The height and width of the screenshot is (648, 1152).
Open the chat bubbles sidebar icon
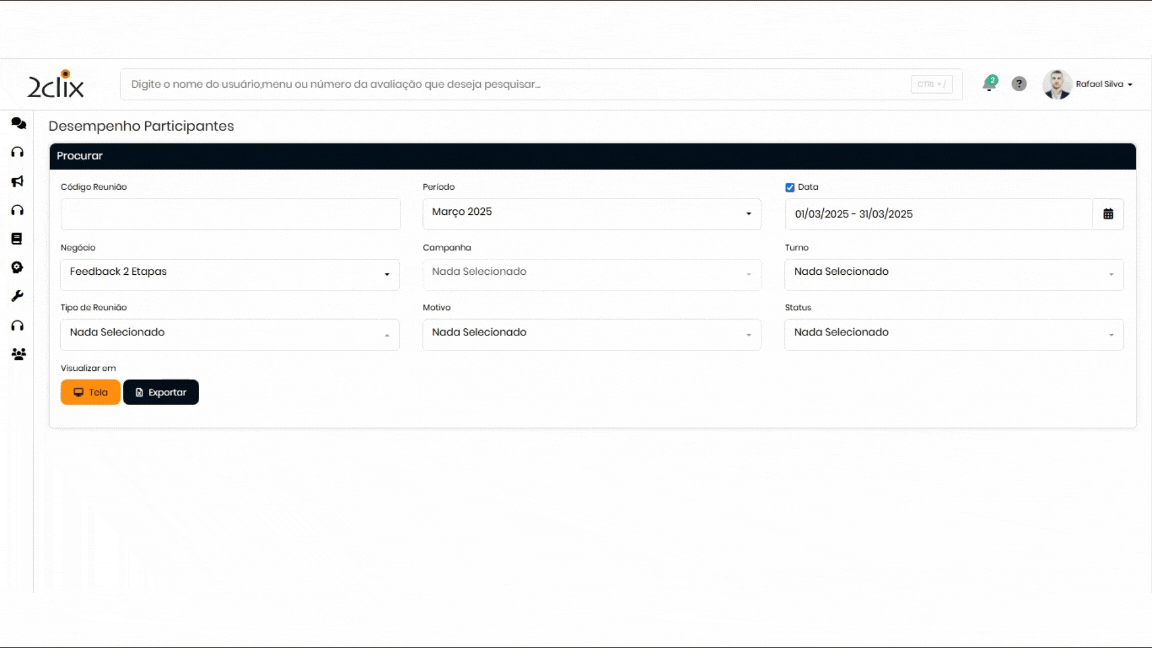pos(18,123)
